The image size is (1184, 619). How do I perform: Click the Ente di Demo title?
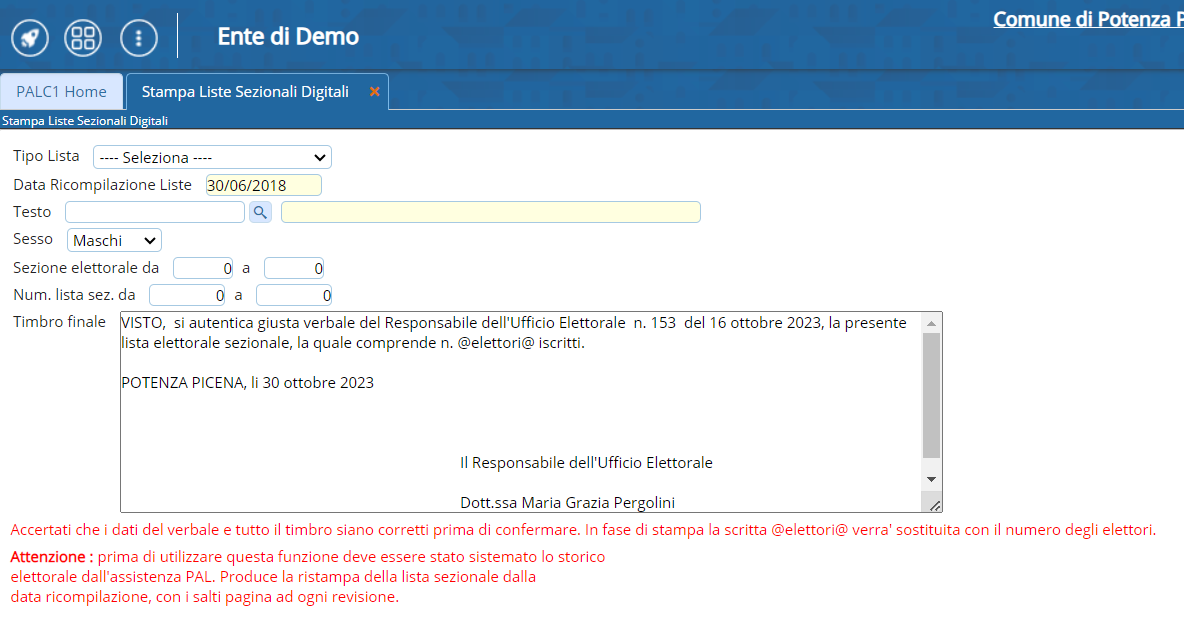tap(288, 36)
